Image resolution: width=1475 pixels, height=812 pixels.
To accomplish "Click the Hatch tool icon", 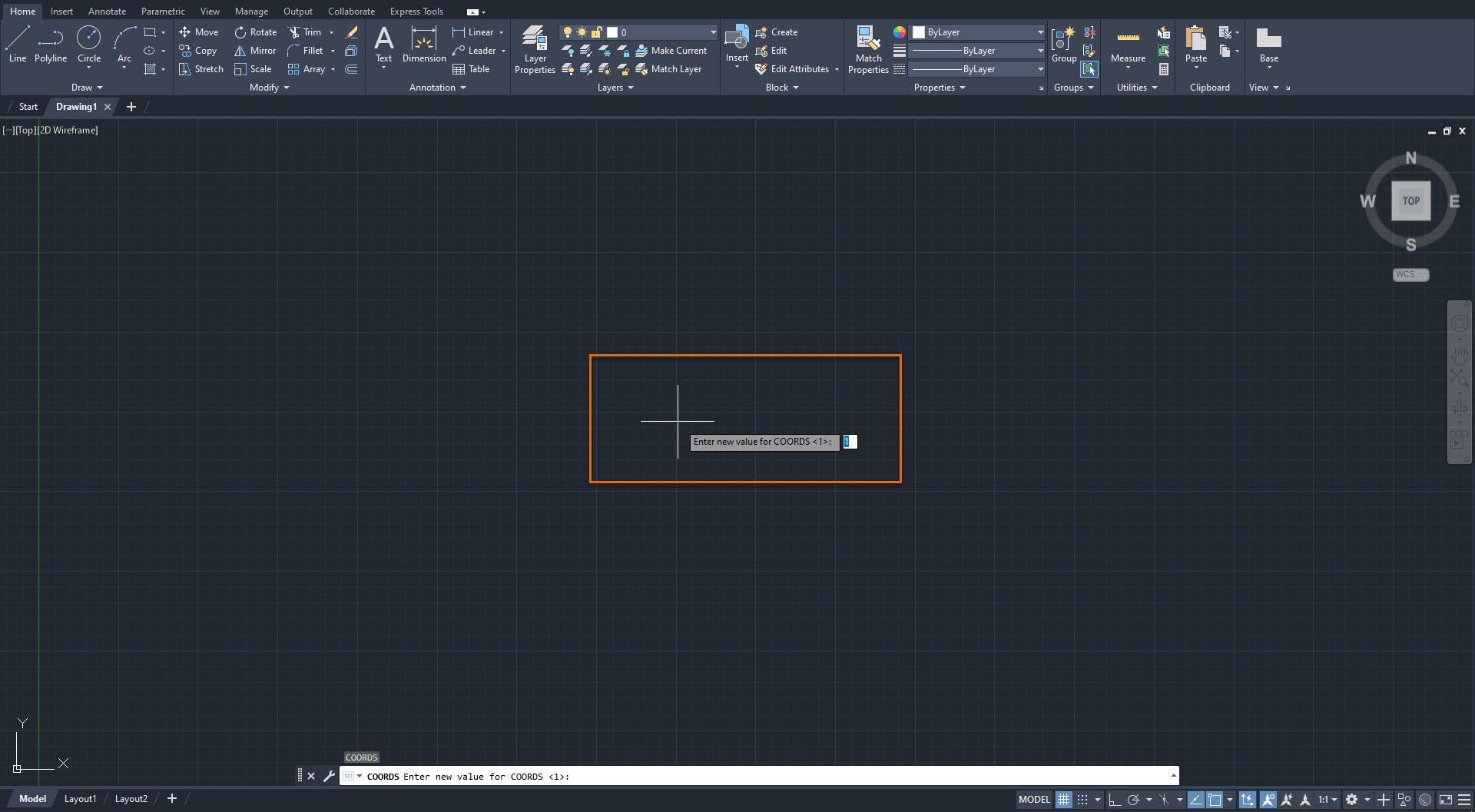I will [150, 69].
